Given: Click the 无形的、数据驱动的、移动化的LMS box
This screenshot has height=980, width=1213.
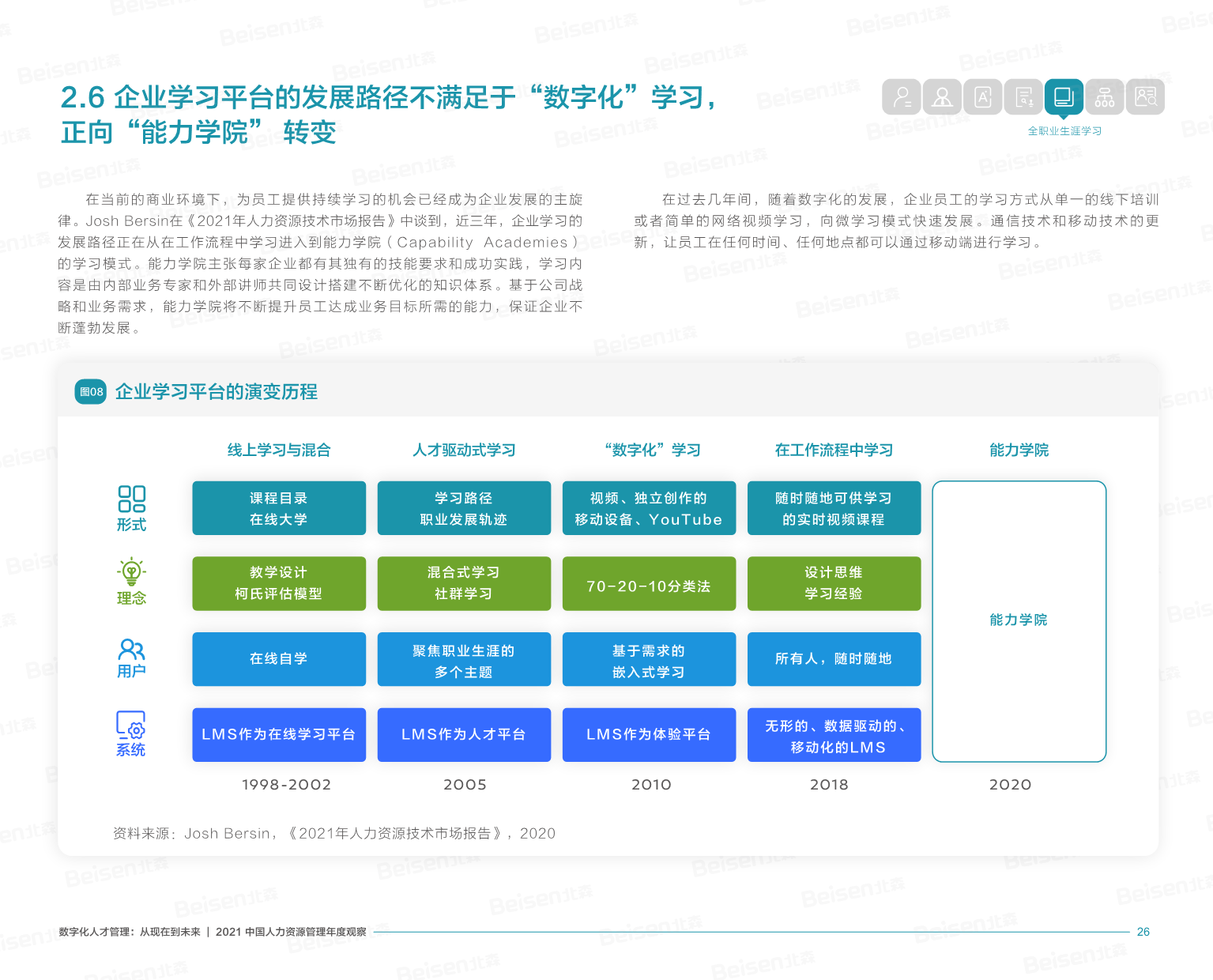Looking at the screenshot, I should coord(834,735).
